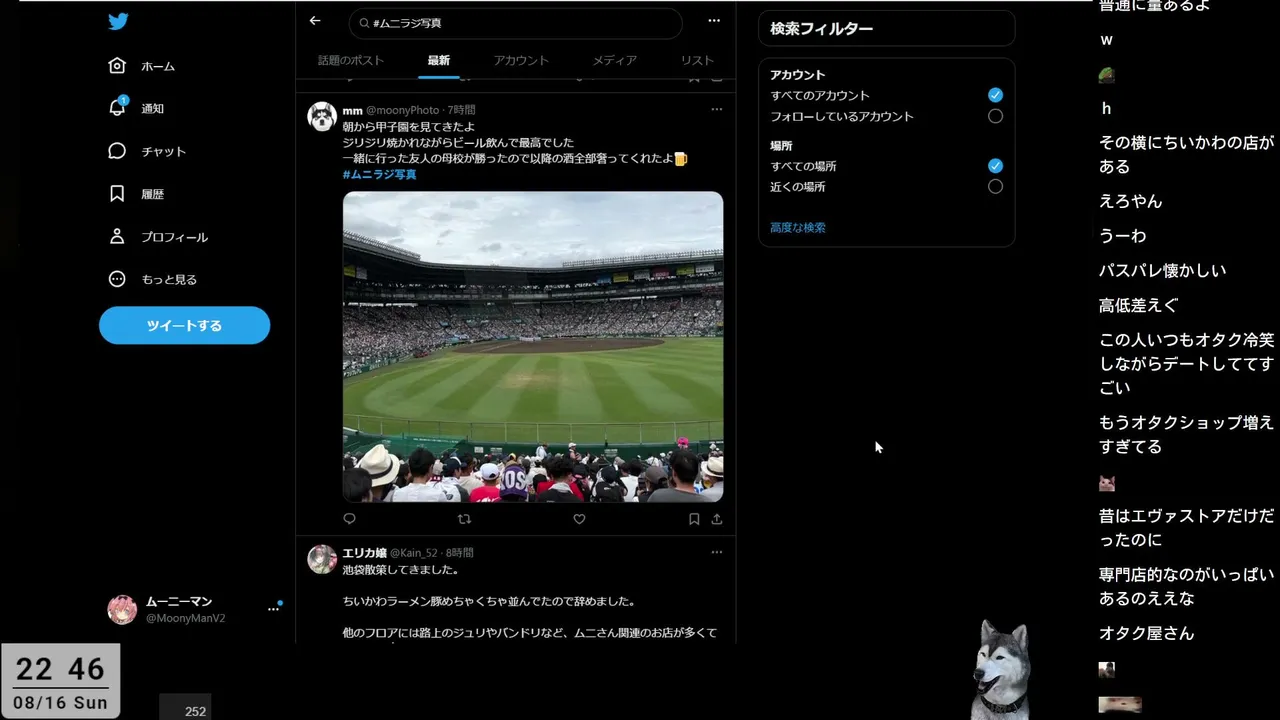Switch to the 最新 tab
The width and height of the screenshot is (1280, 720).
439,60
